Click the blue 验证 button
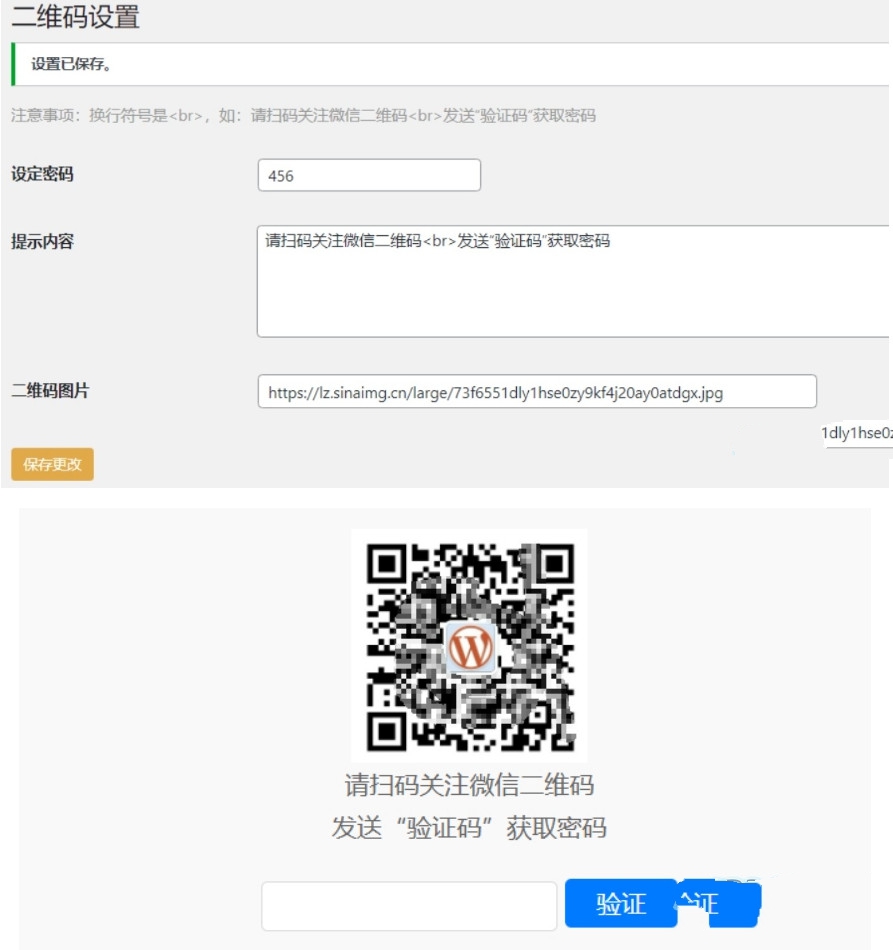Viewport: 893px width, 950px height. click(621, 903)
